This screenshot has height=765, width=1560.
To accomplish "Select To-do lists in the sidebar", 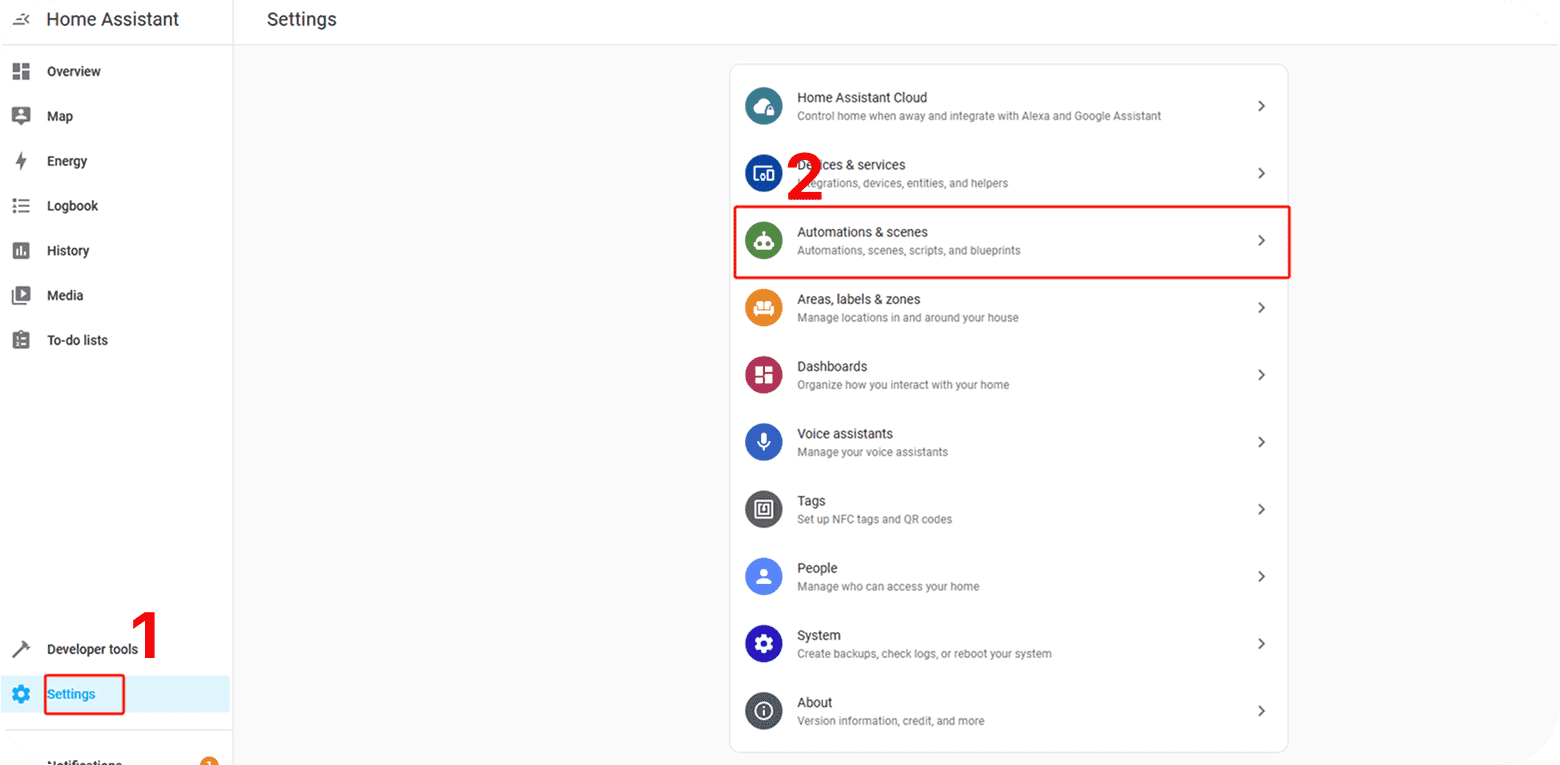I will tap(77, 340).
